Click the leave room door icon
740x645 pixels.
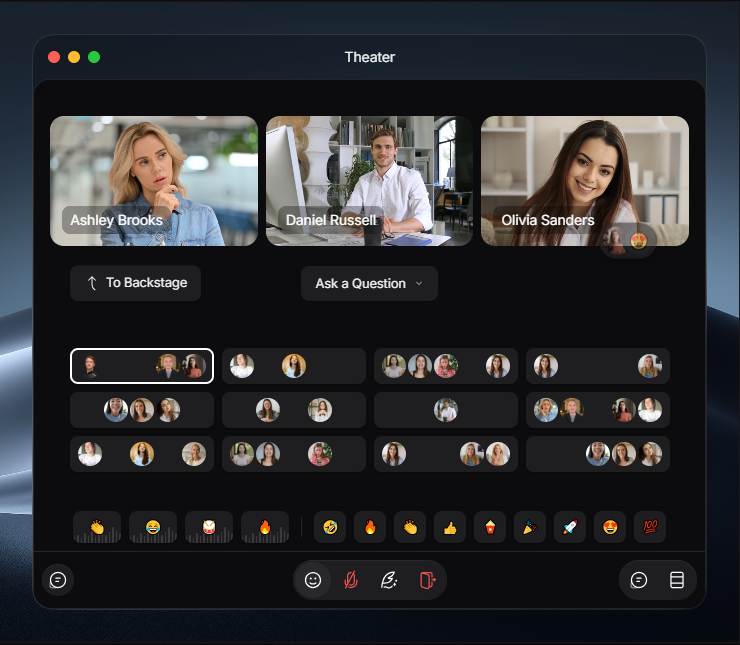pos(428,580)
